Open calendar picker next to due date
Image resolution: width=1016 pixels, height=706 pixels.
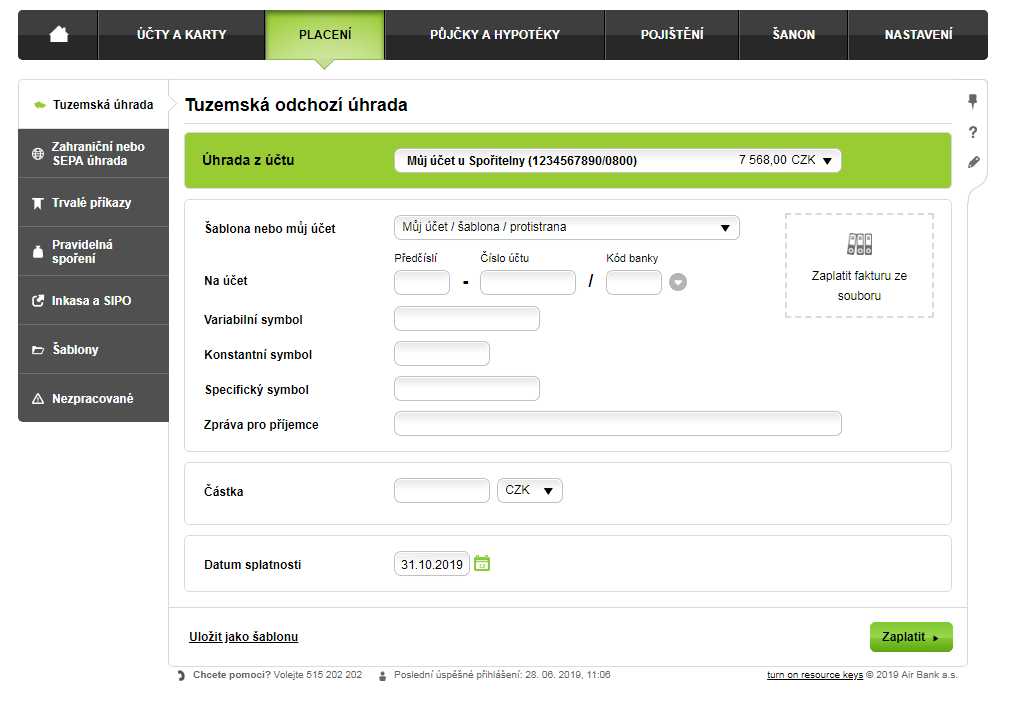[x=482, y=564]
